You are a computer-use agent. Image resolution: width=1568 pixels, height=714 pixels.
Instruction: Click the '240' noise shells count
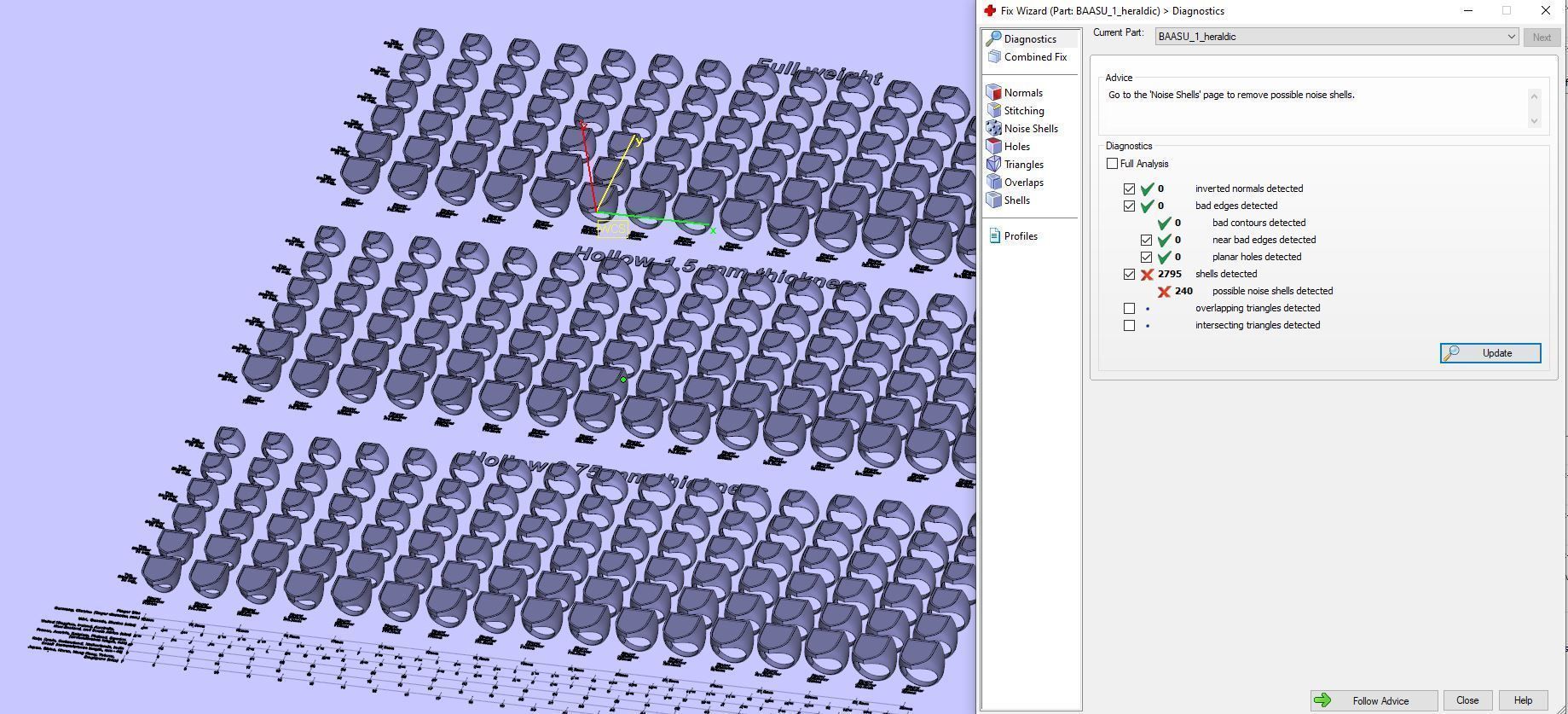tap(1183, 291)
